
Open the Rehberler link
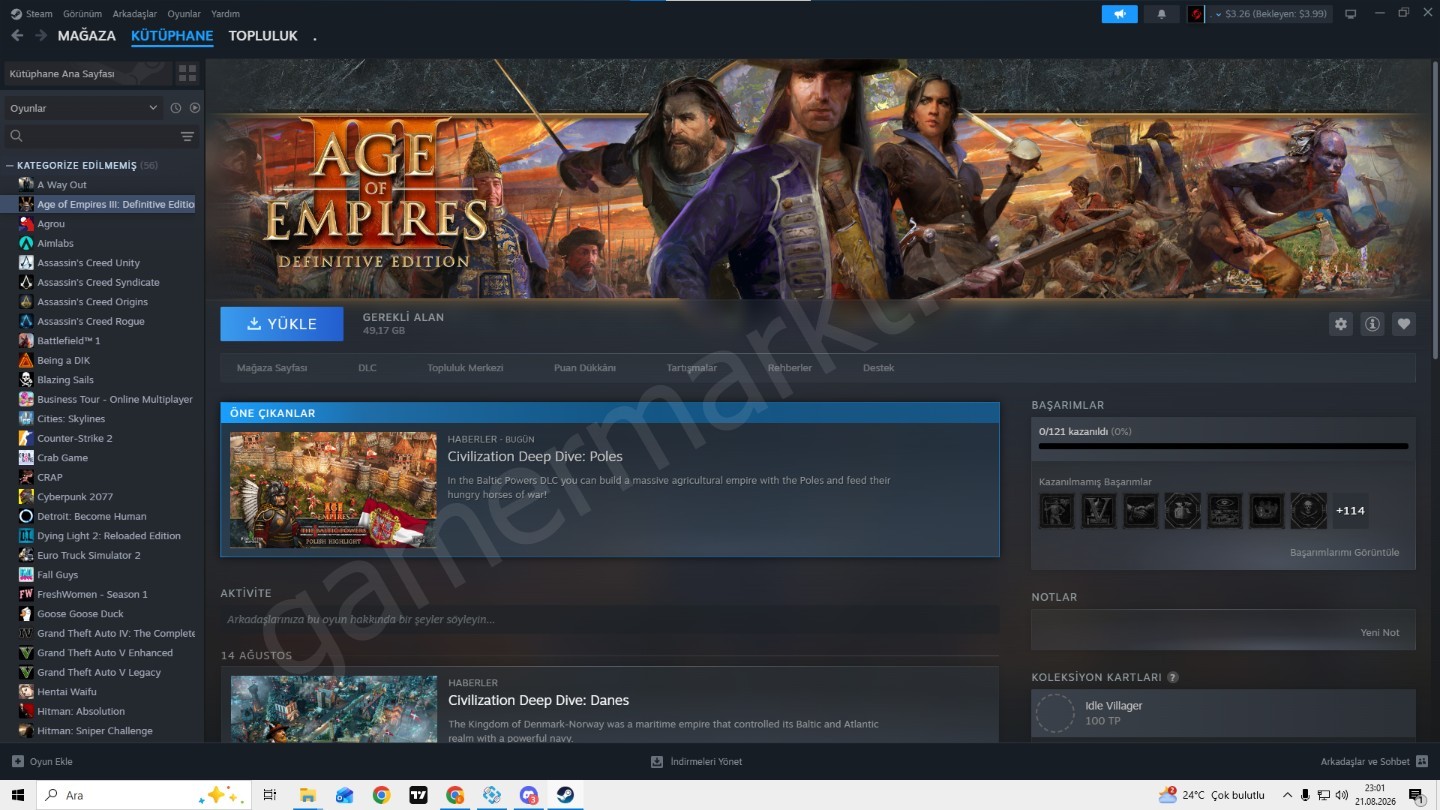coord(790,368)
